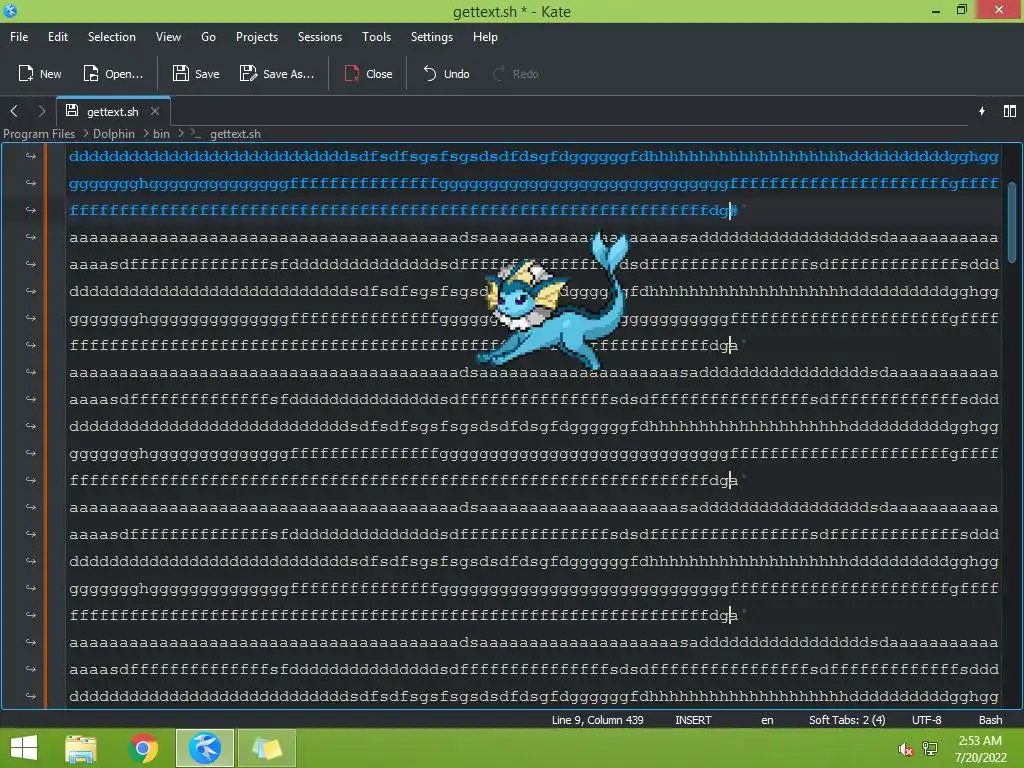Select the gettext.sh document tab
The image size is (1024, 768).
(x=112, y=111)
